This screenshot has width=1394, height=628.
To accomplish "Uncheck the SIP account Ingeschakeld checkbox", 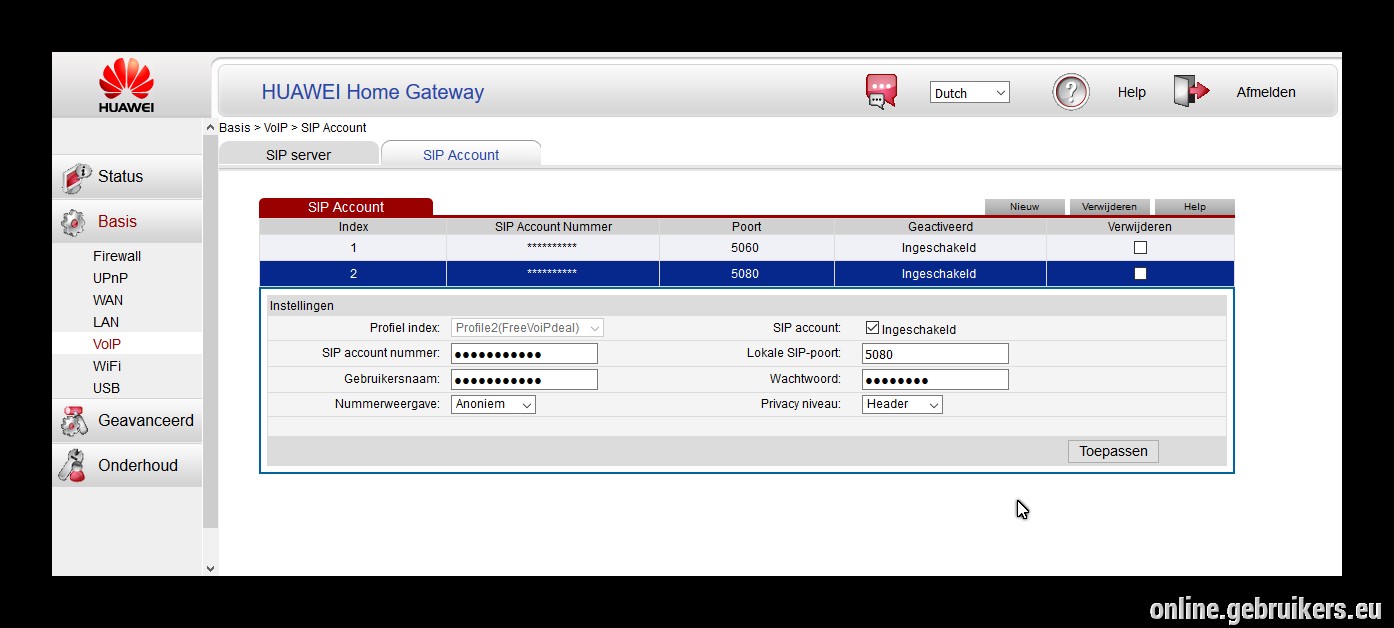I will (872, 328).
